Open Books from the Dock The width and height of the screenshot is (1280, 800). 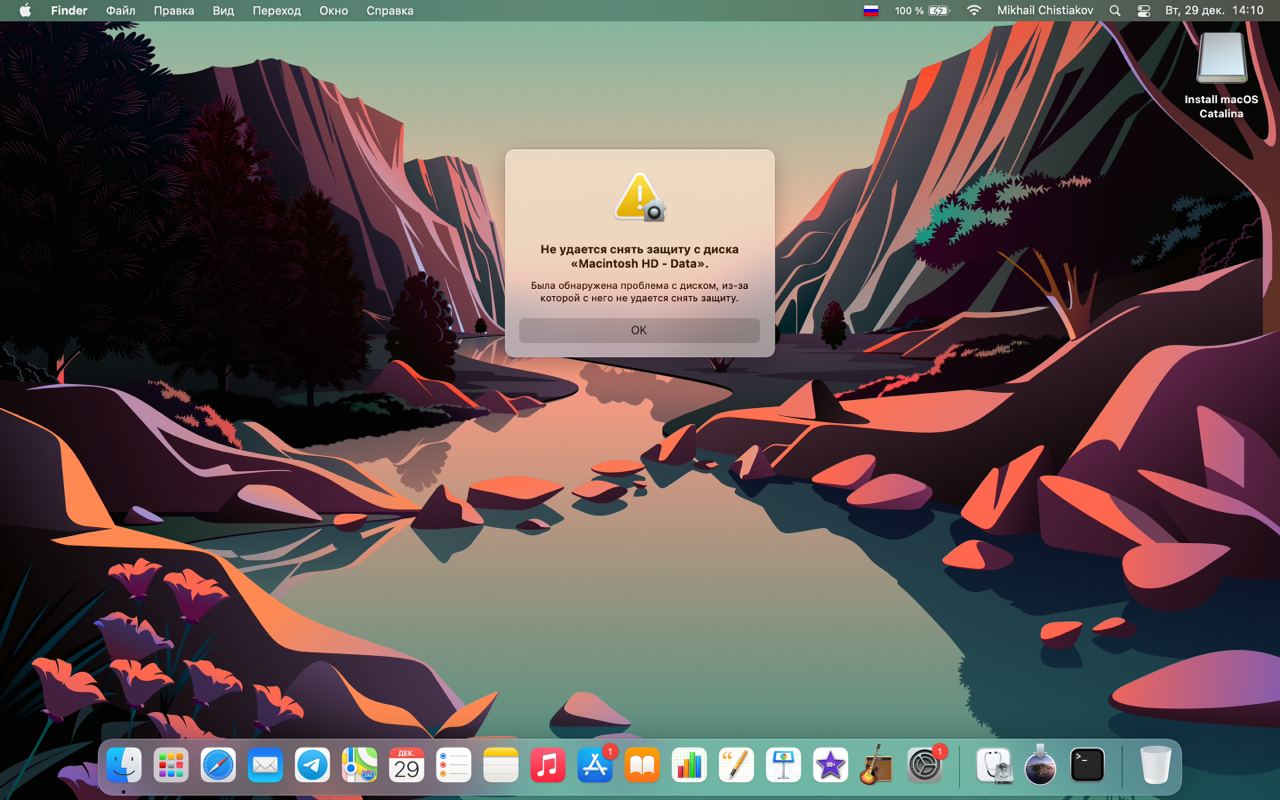tap(642, 766)
